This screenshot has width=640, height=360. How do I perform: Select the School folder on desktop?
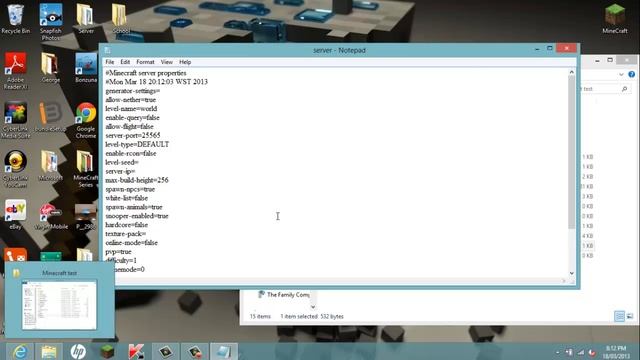click(x=120, y=19)
